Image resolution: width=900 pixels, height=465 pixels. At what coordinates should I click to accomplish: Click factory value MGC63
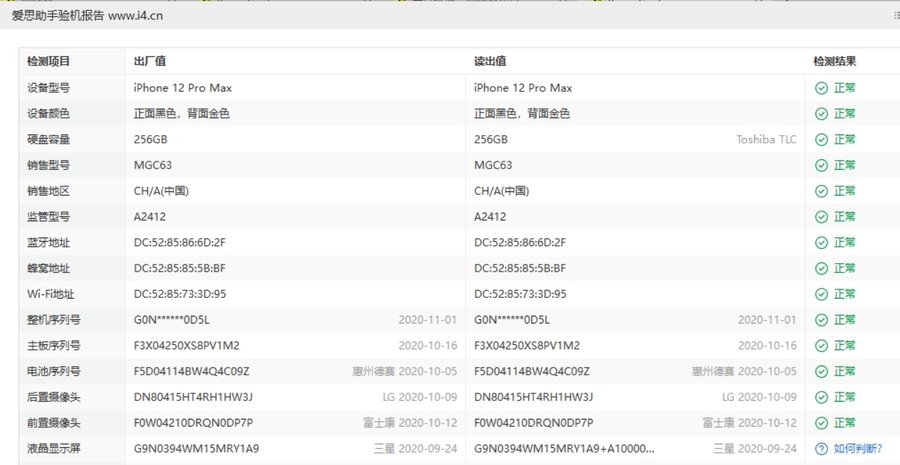153,165
